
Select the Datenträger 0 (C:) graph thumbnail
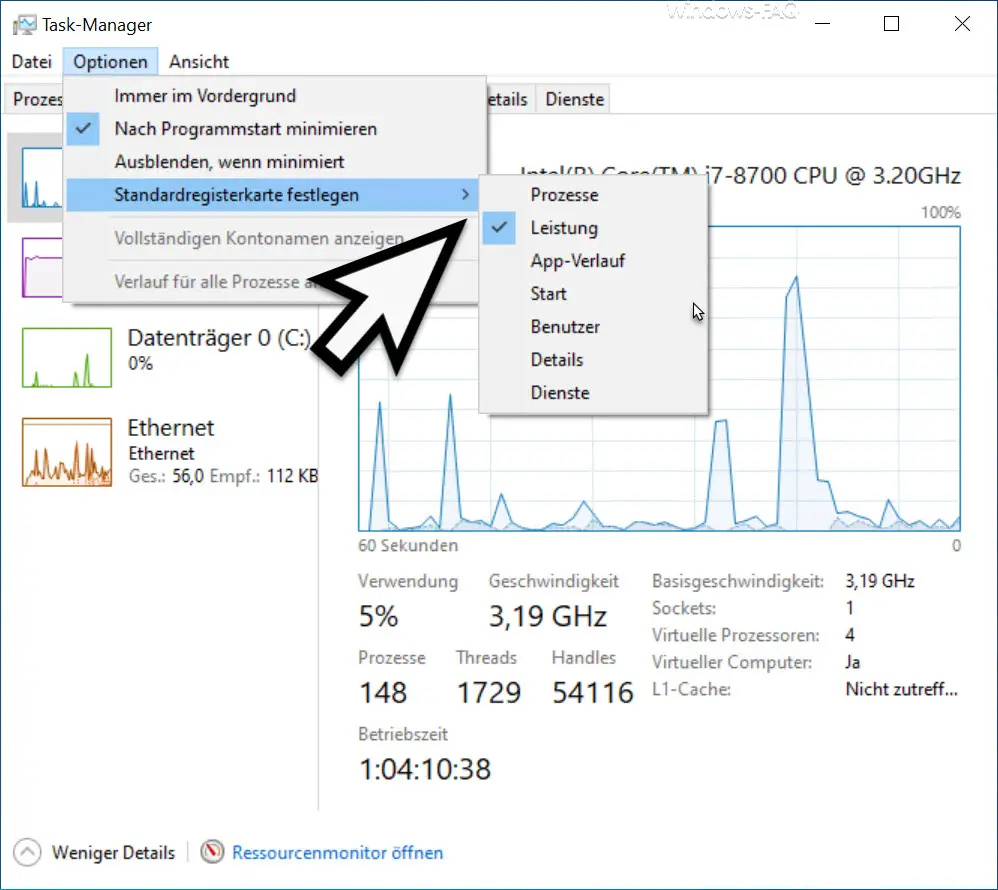click(x=67, y=357)
